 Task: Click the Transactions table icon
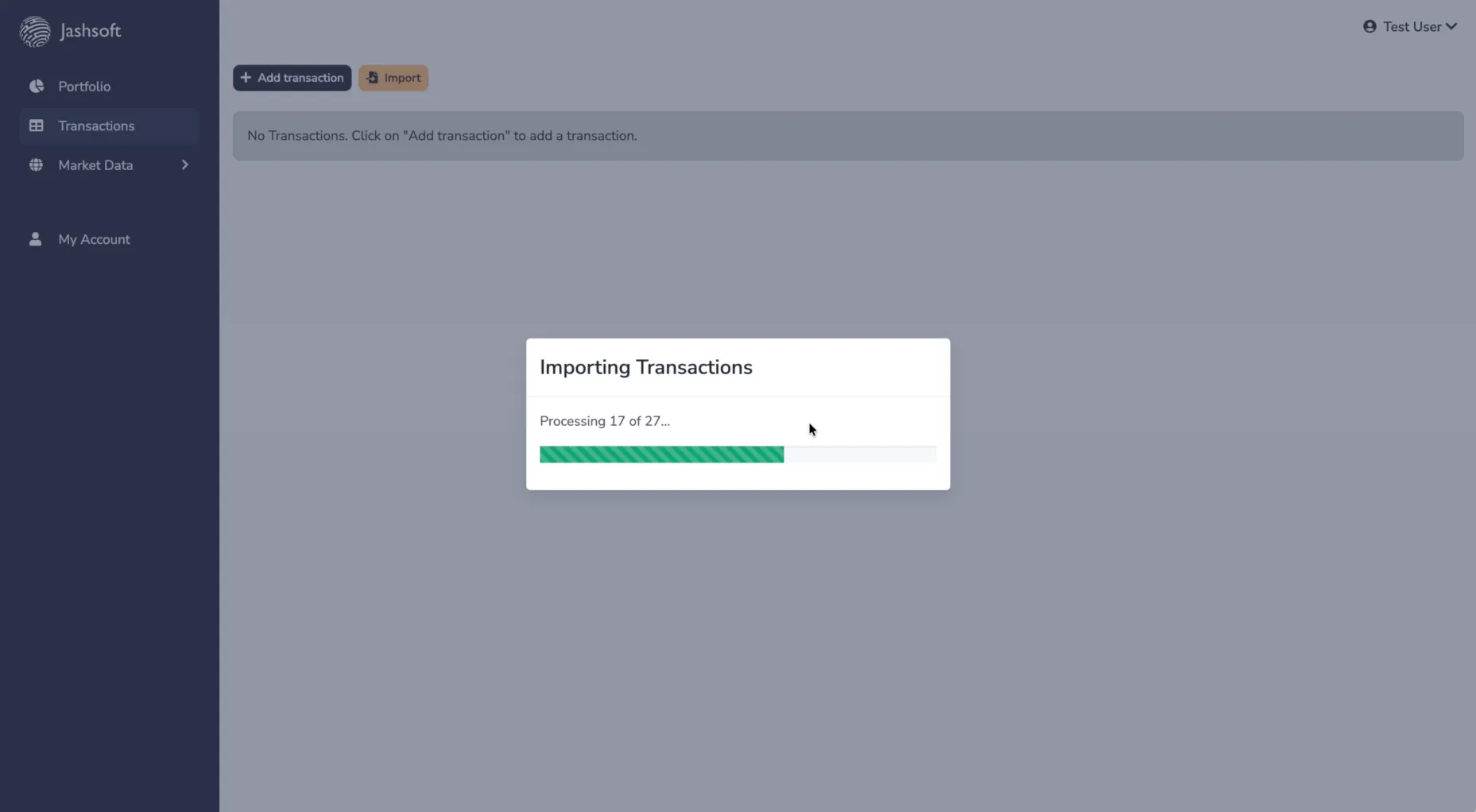[36, 126]
